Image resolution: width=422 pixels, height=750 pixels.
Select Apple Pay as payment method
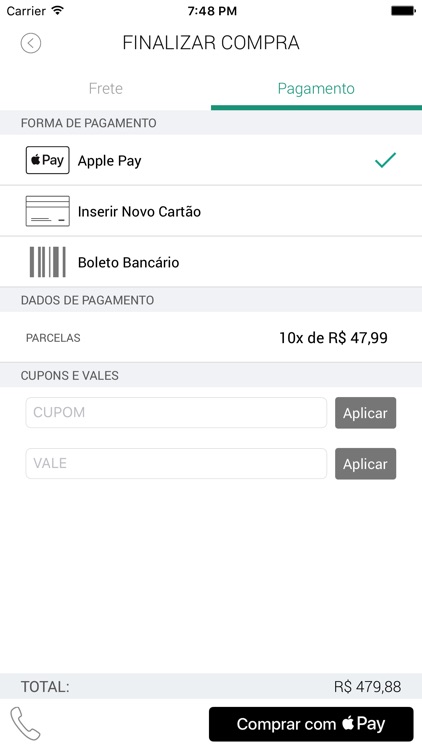[211, 160]
